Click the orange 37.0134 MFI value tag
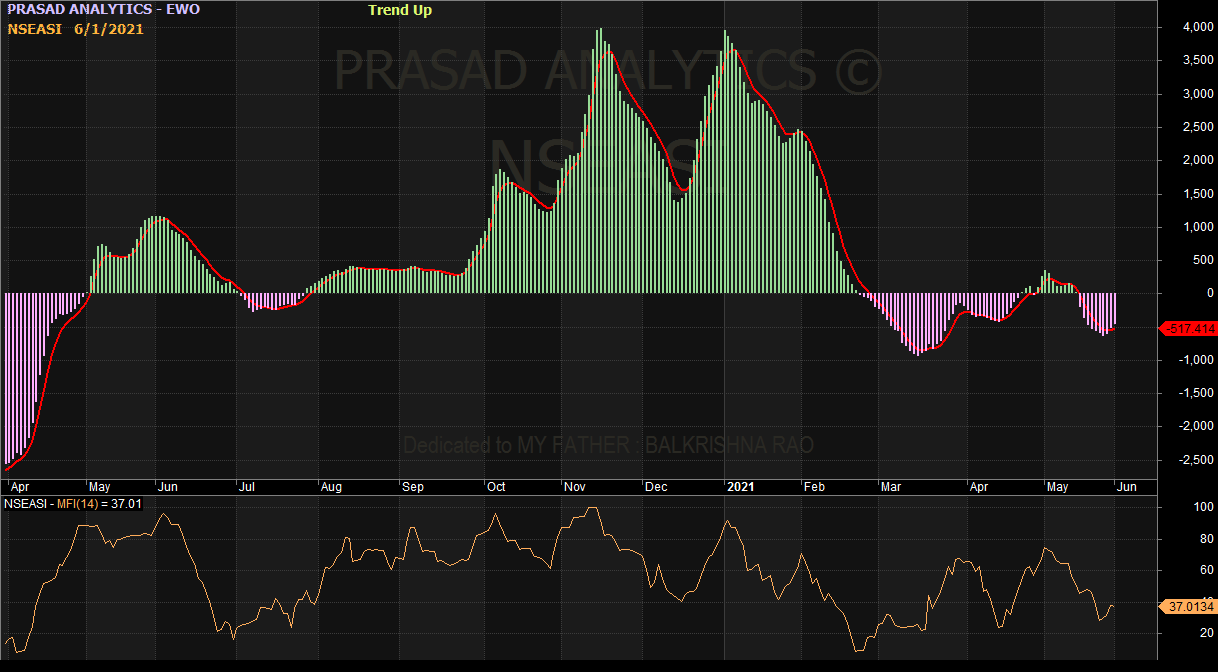This screenshot has width=1218, height=672. (x=1189, y=606)
